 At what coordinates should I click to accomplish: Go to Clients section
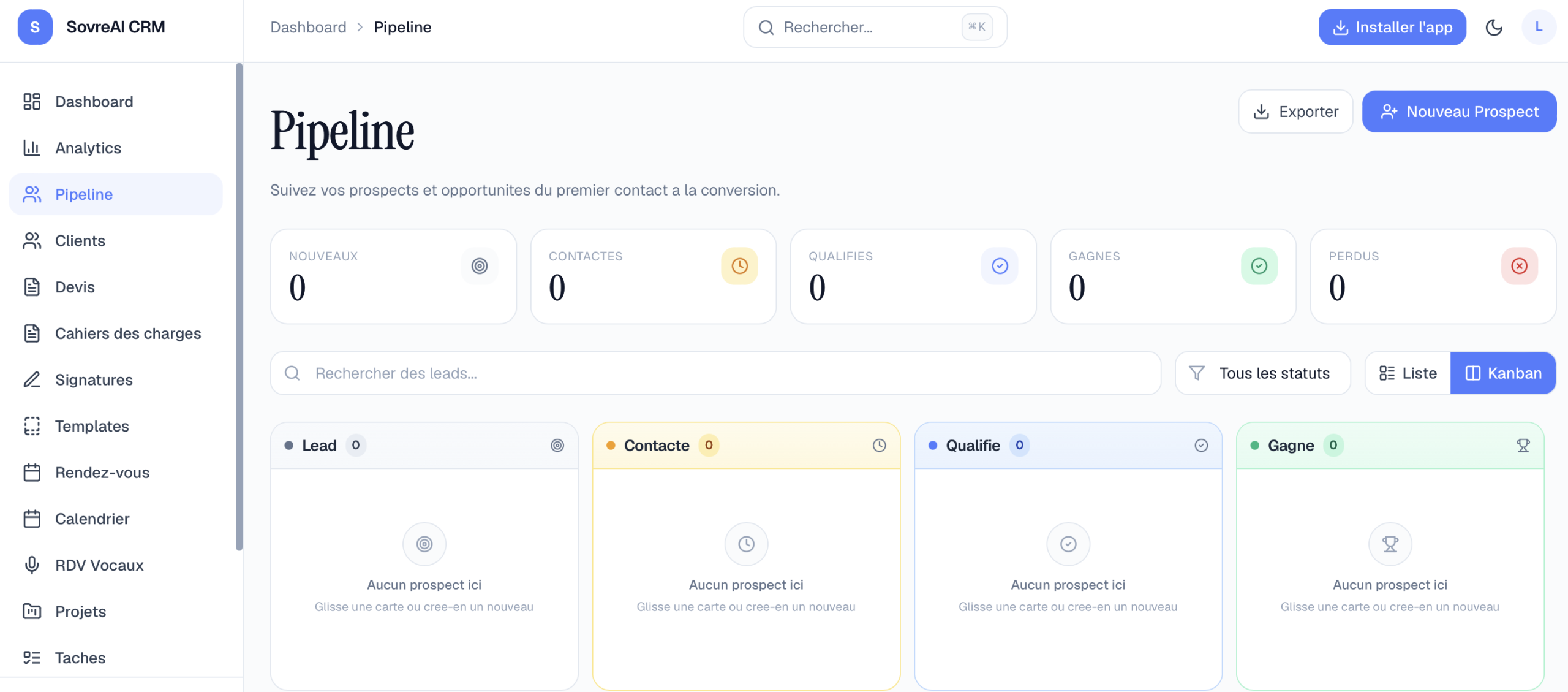(x=116, y=241)
